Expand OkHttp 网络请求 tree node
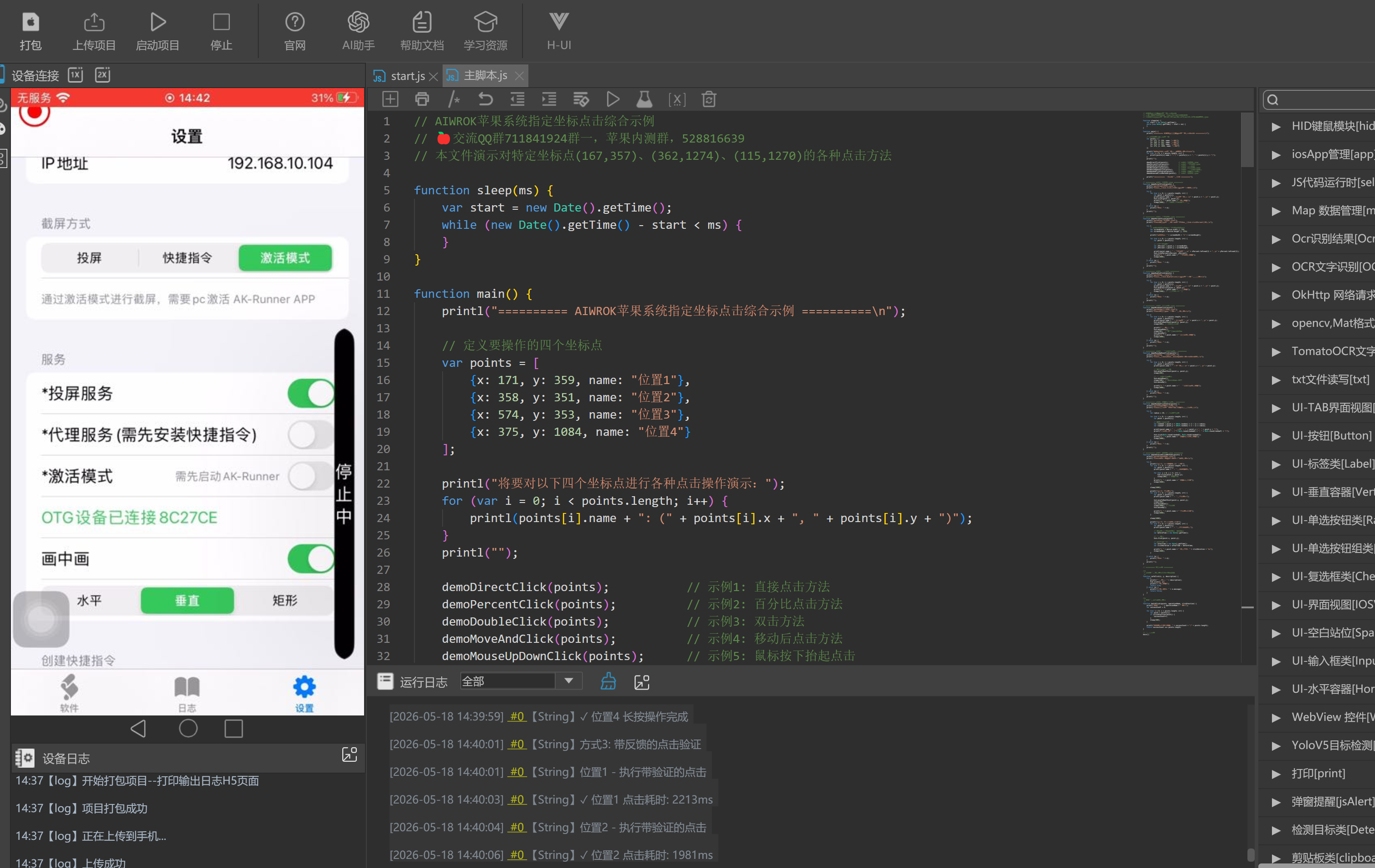 (x=1276, y=295)
